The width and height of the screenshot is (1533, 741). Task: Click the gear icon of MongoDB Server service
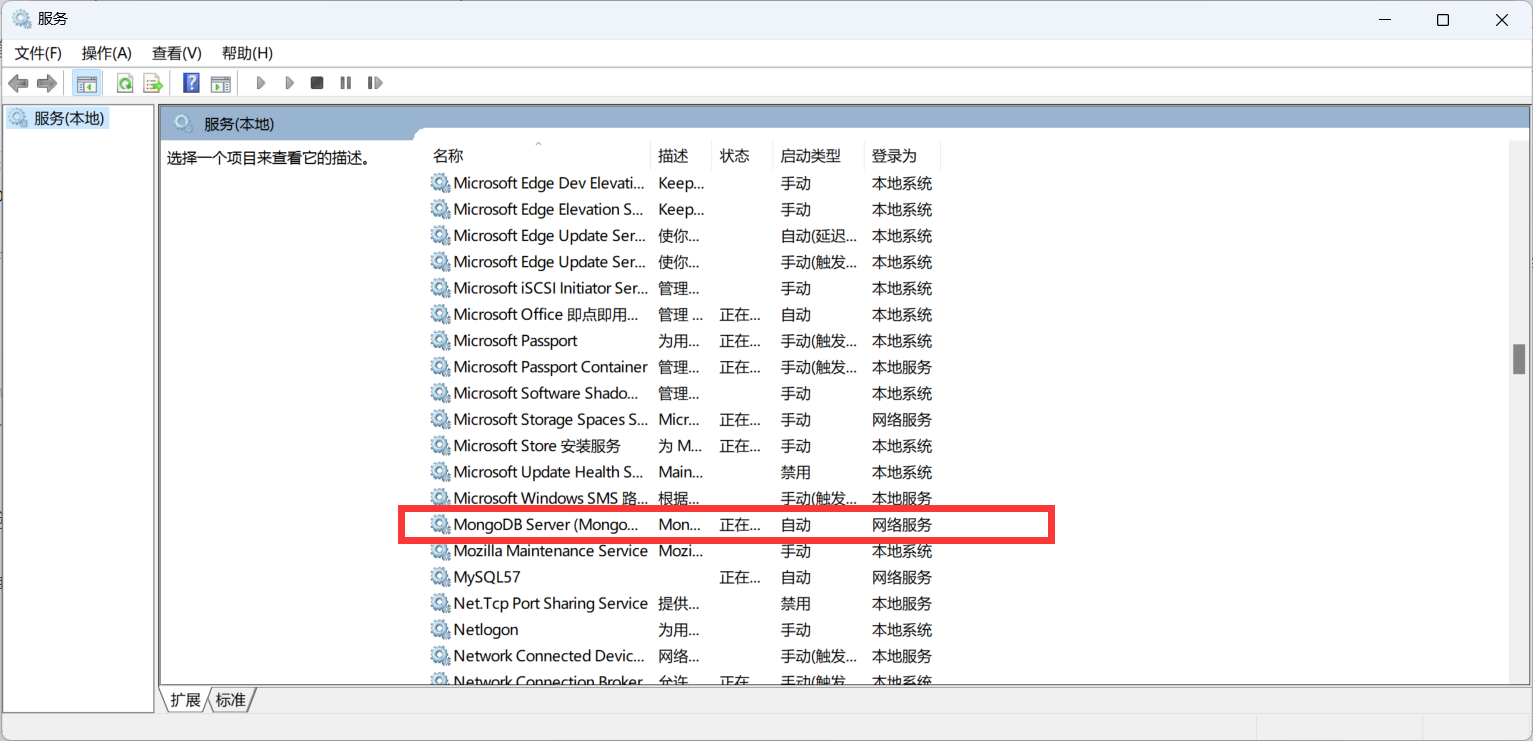pos(440,524)
